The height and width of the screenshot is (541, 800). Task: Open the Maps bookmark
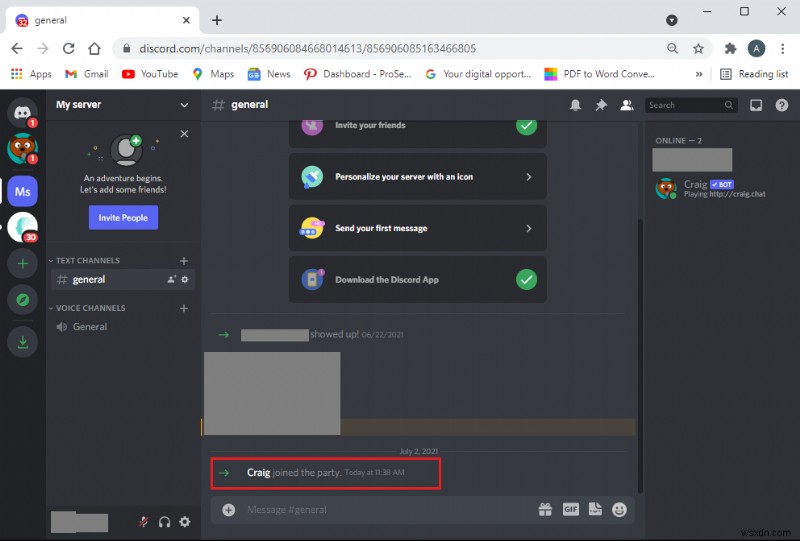click(x=213, y=74)
